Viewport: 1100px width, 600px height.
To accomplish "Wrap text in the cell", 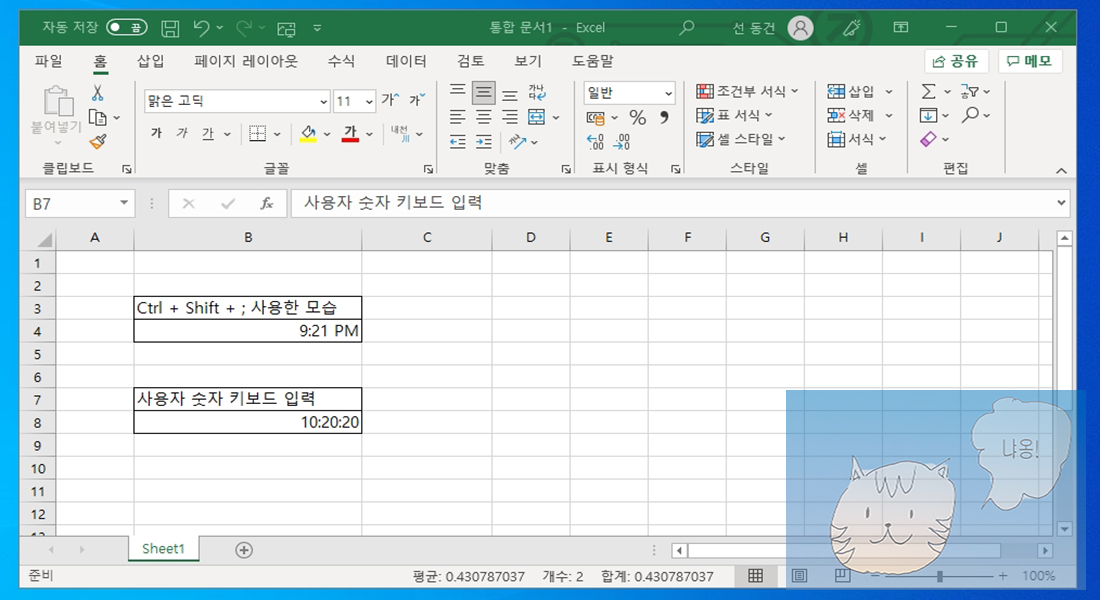I will coord(537,92).
